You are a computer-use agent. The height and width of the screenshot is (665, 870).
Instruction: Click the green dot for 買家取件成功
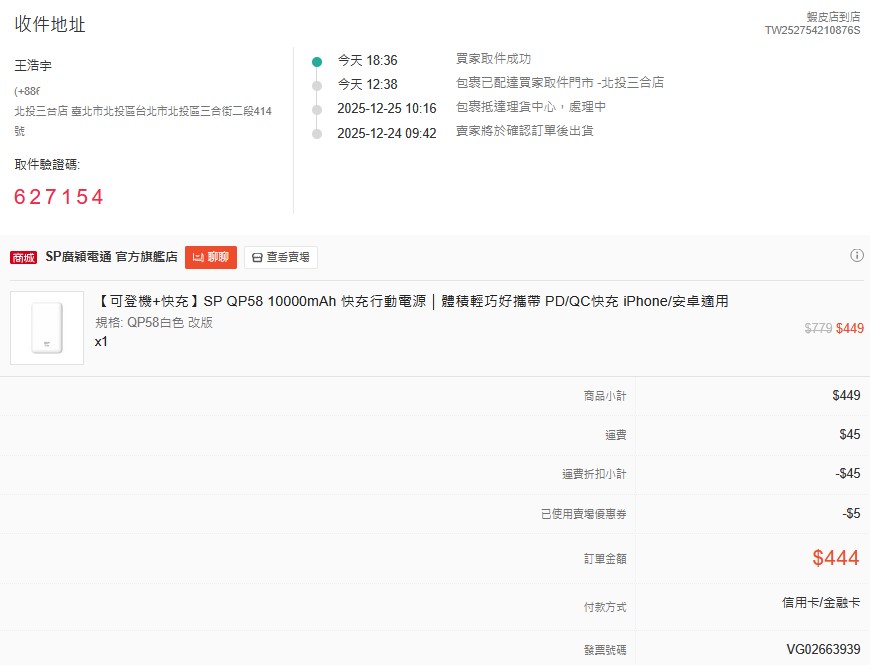pyautogui.click(x=317, y=61)
